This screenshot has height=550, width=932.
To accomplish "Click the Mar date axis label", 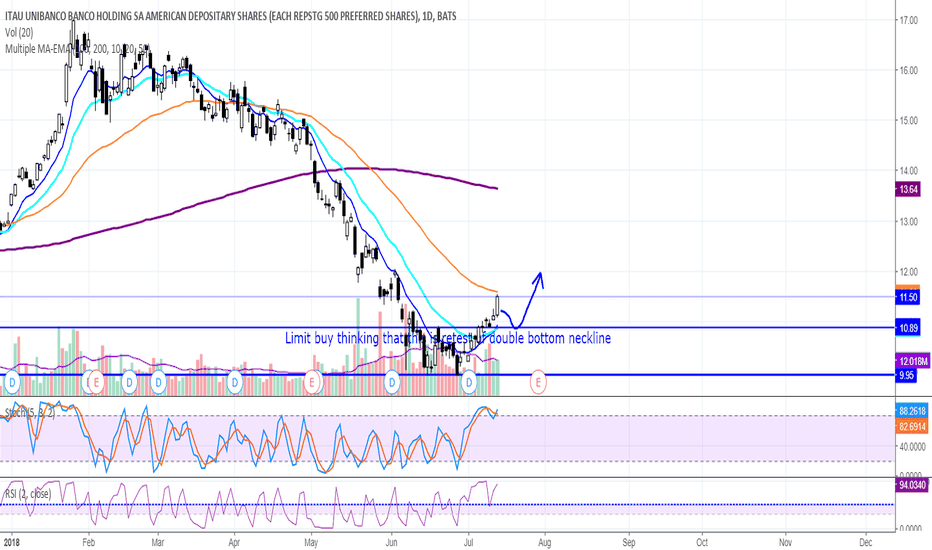I will (x=158, y=542).
